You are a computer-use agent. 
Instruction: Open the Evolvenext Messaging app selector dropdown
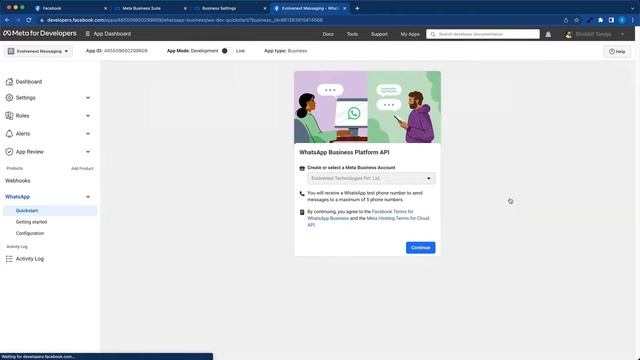point(38,51)
